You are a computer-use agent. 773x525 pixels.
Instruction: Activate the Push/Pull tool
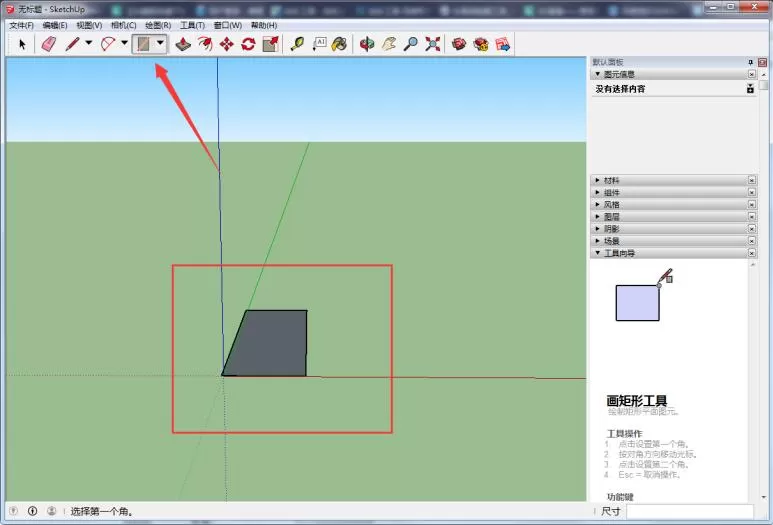click(183, 44)
